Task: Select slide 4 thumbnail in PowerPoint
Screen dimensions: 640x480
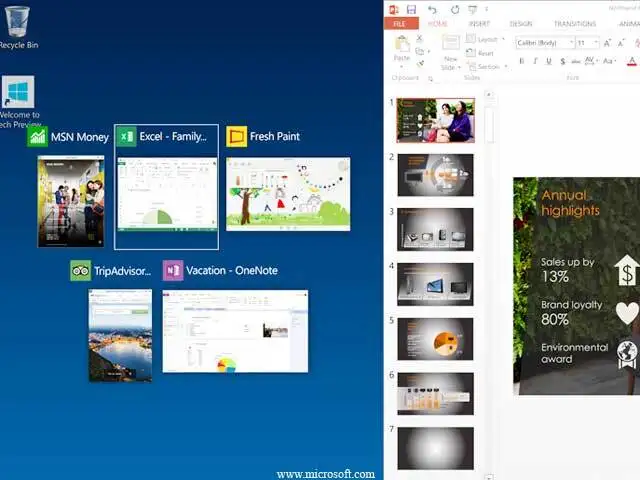Action: click(x=436, y=284)
